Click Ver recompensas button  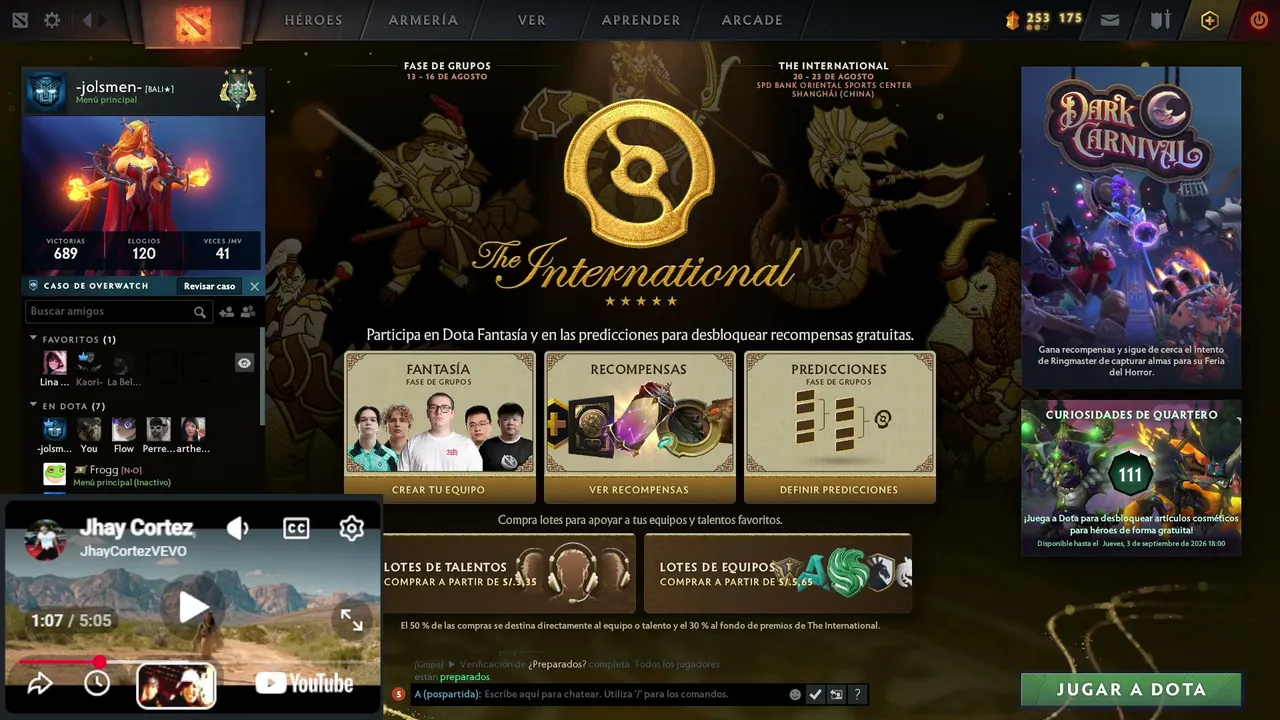point(639,490)
